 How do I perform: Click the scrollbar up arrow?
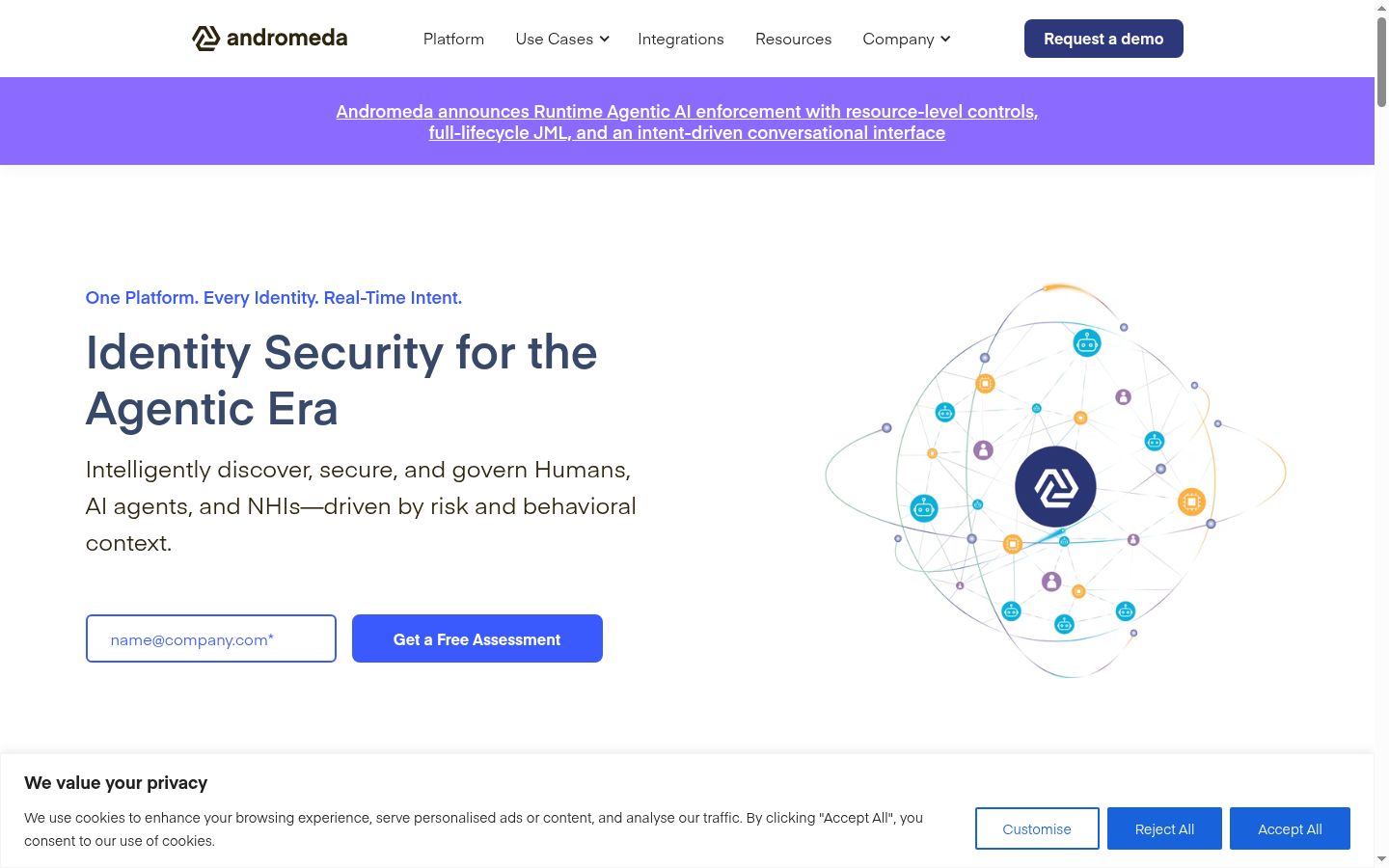click(x=1381, y=7)
